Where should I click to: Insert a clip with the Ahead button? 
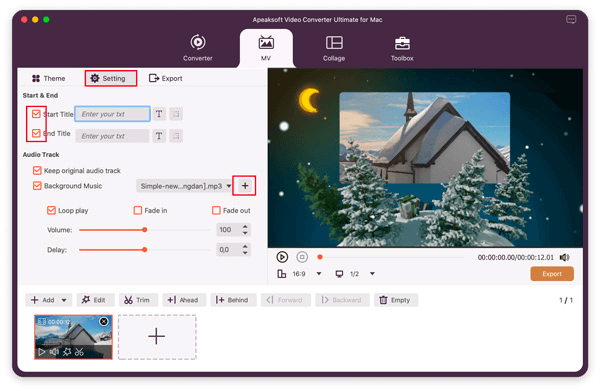coord(184,300)
